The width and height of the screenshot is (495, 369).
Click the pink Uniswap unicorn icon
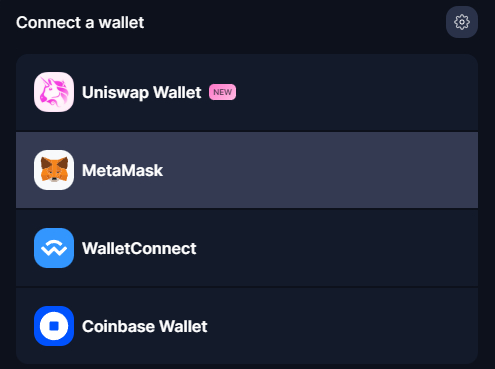[x=54, y=92]
